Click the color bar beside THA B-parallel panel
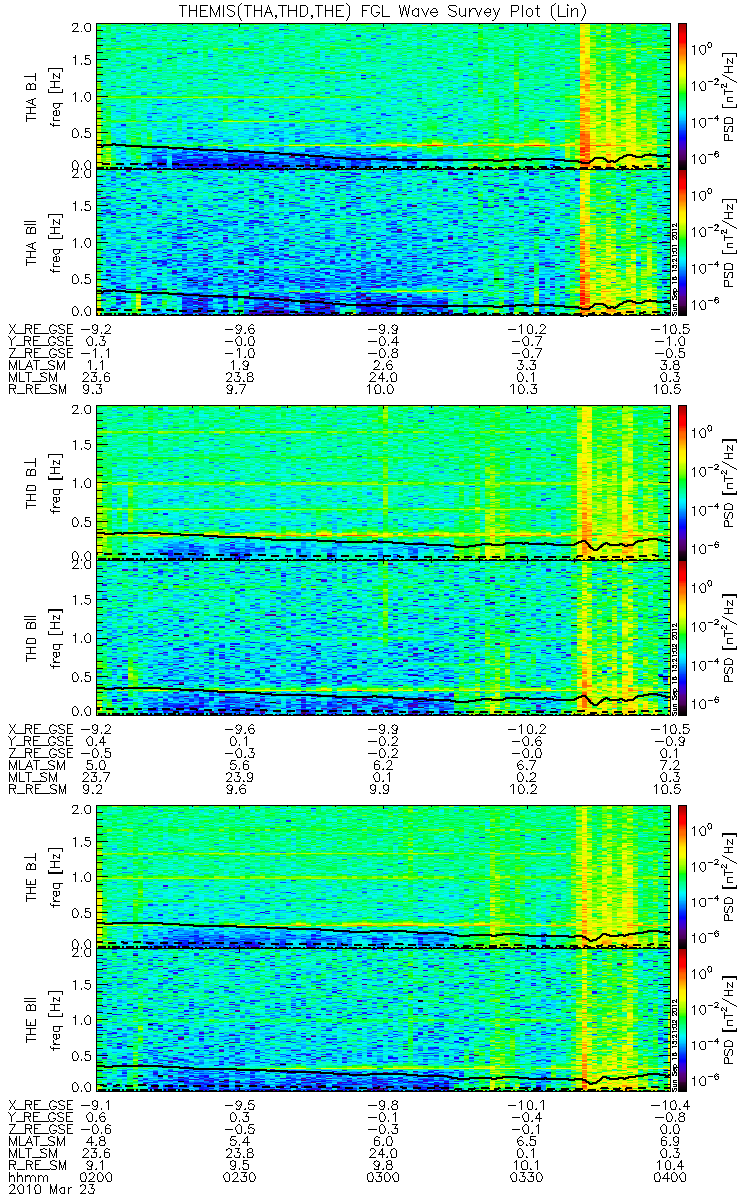This screenshot has width=750, height=1200. tap(684, 242)
